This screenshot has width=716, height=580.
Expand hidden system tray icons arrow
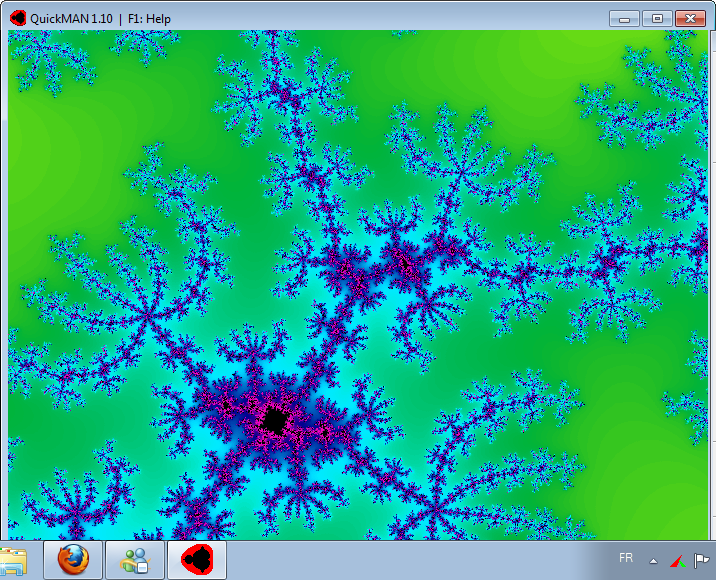coord(654,561)
